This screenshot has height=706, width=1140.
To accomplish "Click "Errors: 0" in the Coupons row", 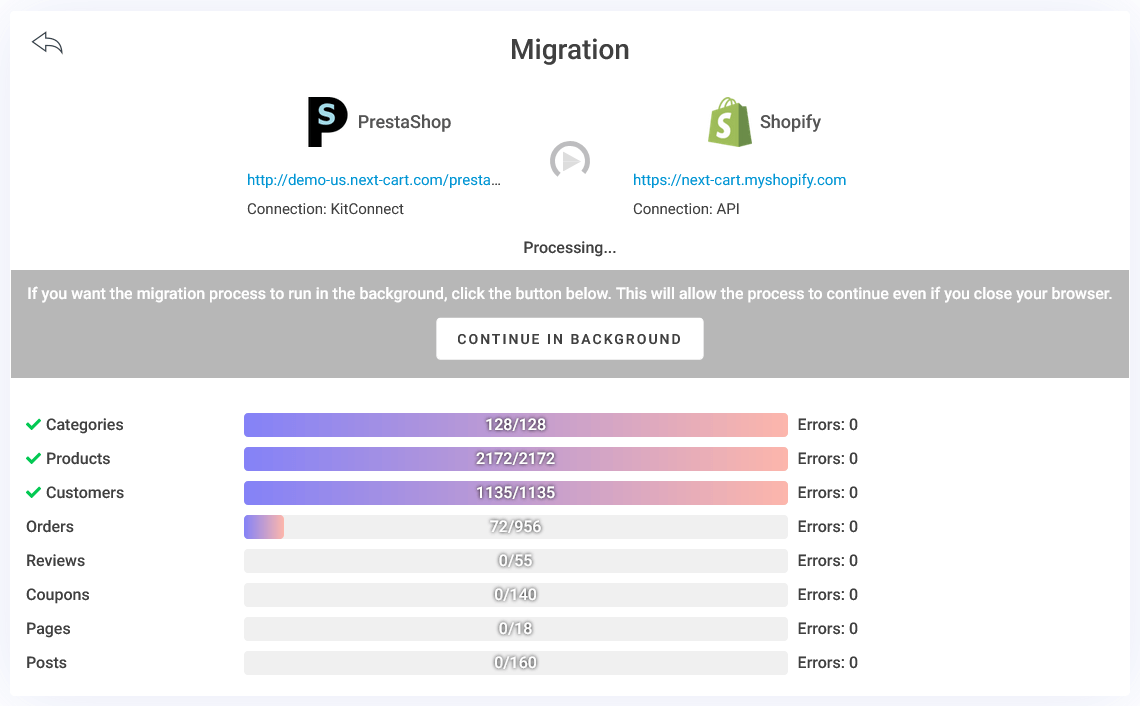I will pos(827,595).
